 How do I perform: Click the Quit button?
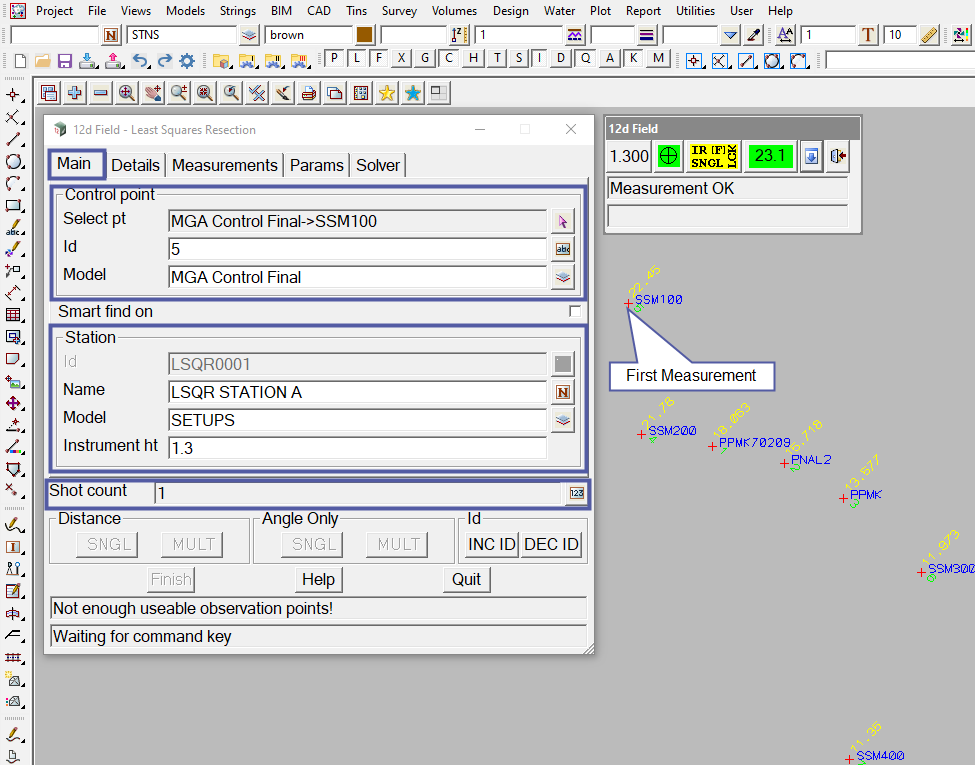click(x=466, y=579)
